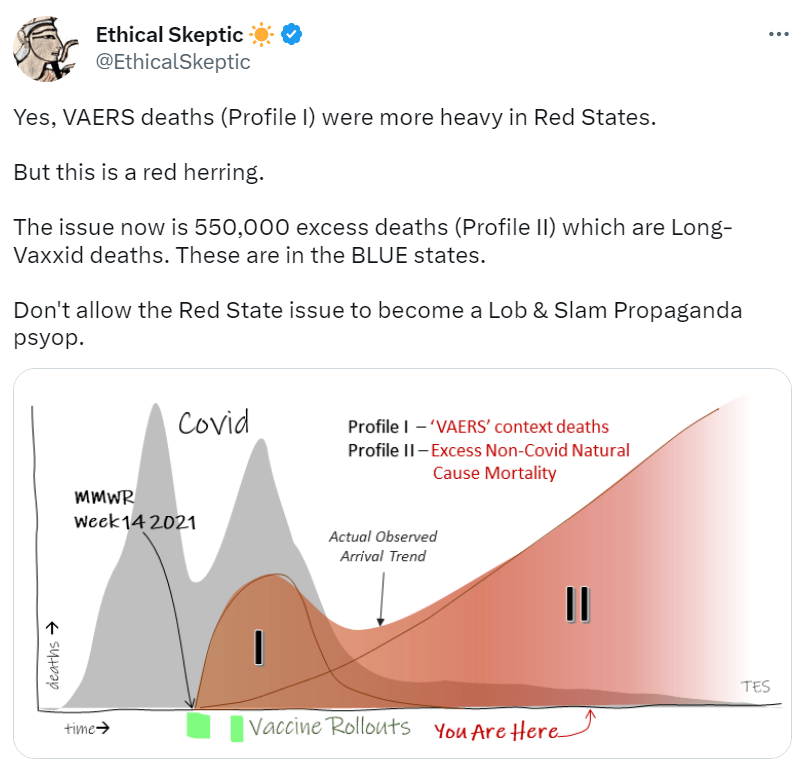Click the "MMWR Week 14 2021" annotation
The width and height of the screenshot is (812, 775).
[x=134, y=509]
